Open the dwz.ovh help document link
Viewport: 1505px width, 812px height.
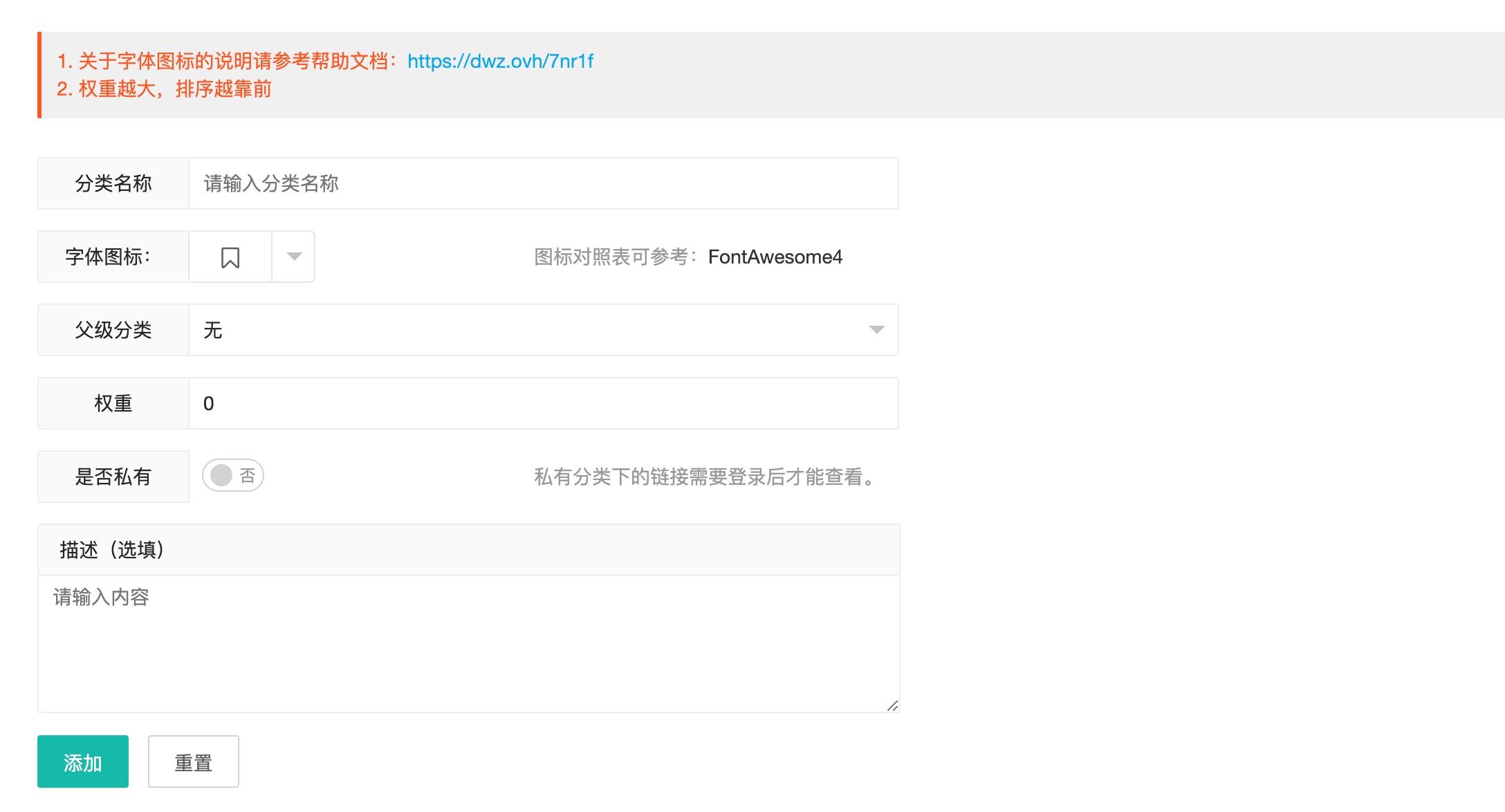[500, 61]
